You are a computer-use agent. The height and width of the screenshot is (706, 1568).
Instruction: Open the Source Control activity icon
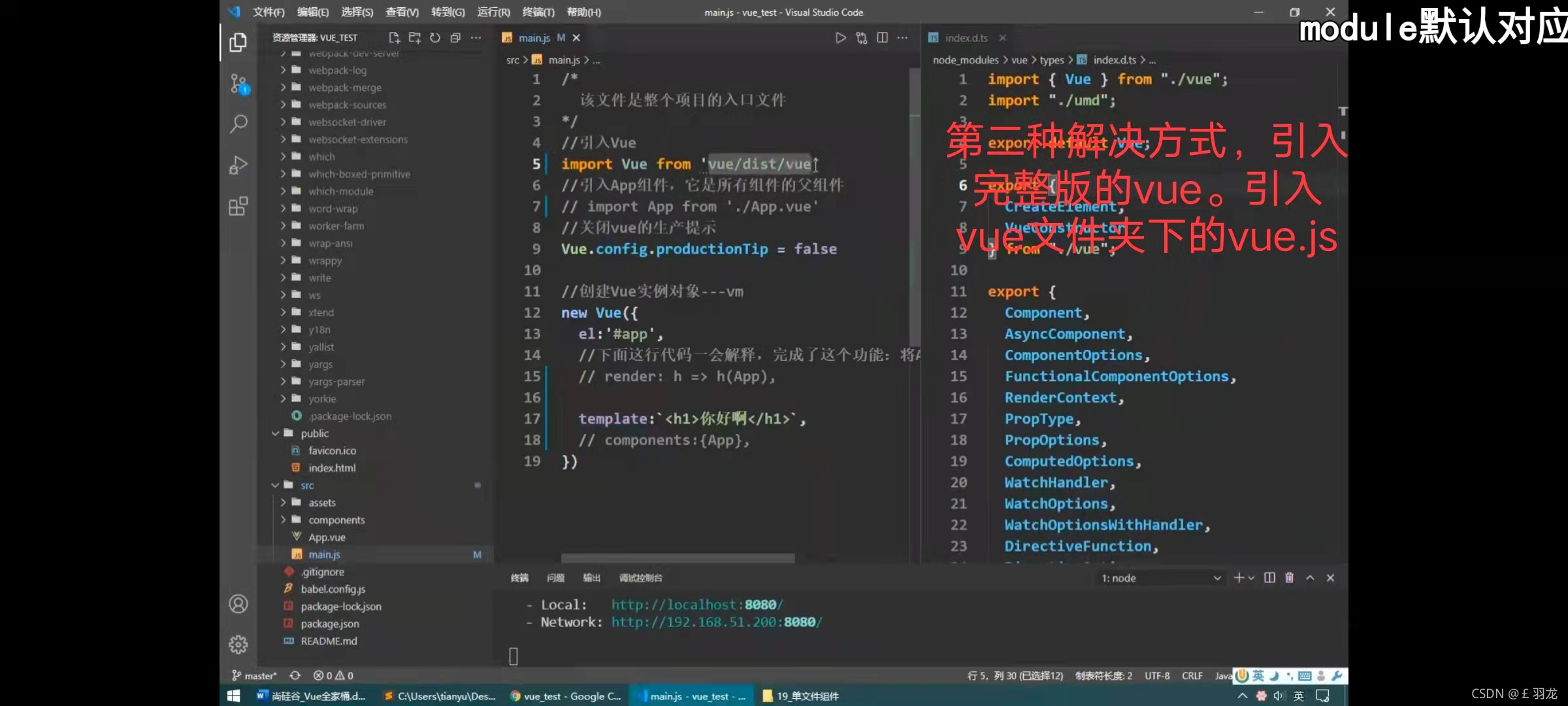[x=239, y=84]
